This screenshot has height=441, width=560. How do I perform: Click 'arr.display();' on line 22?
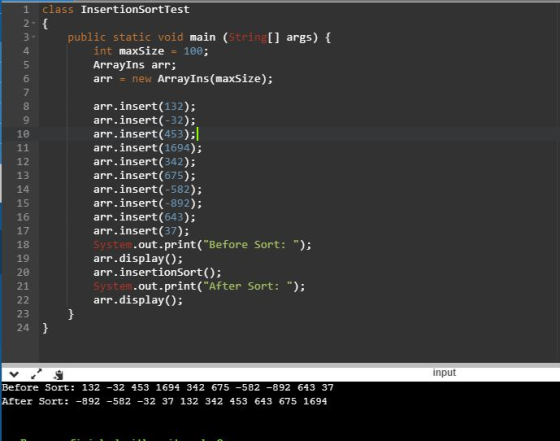pyautogui.click(x=138, y=300)
